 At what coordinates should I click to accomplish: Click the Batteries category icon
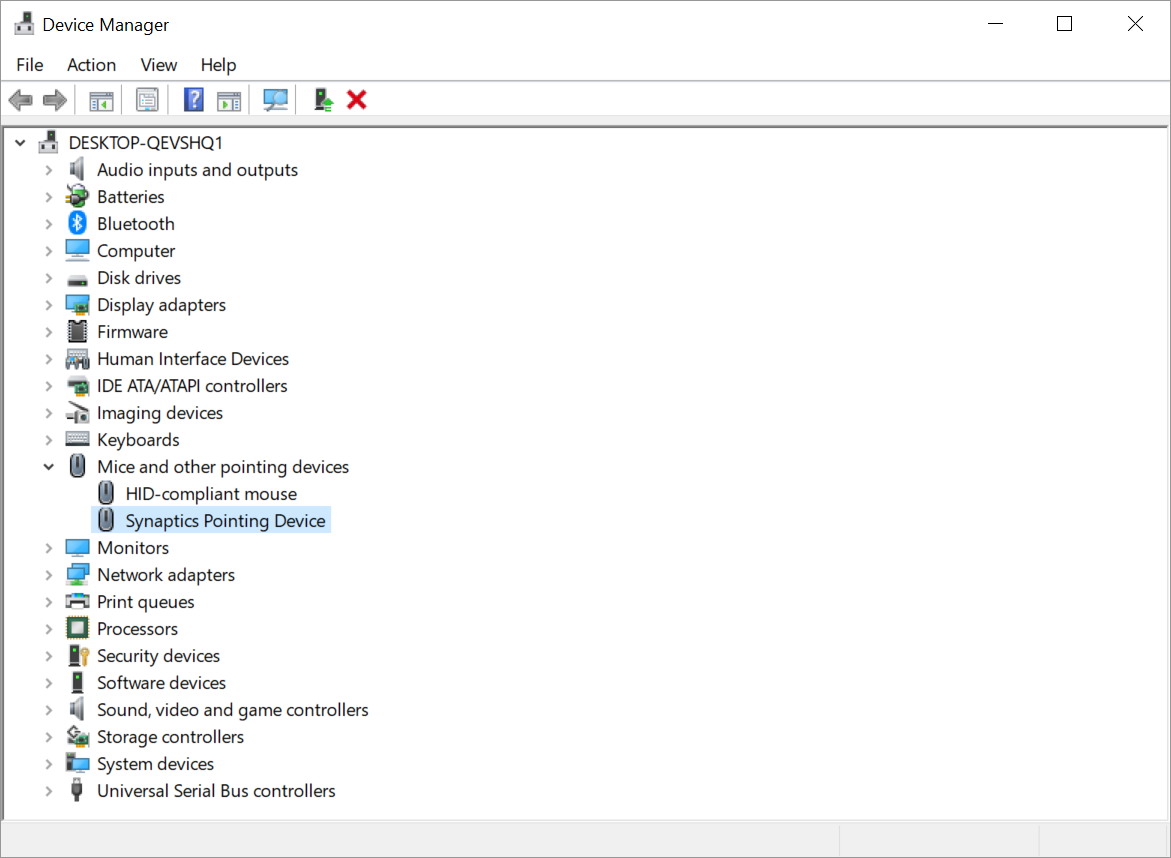click(77, 196)
